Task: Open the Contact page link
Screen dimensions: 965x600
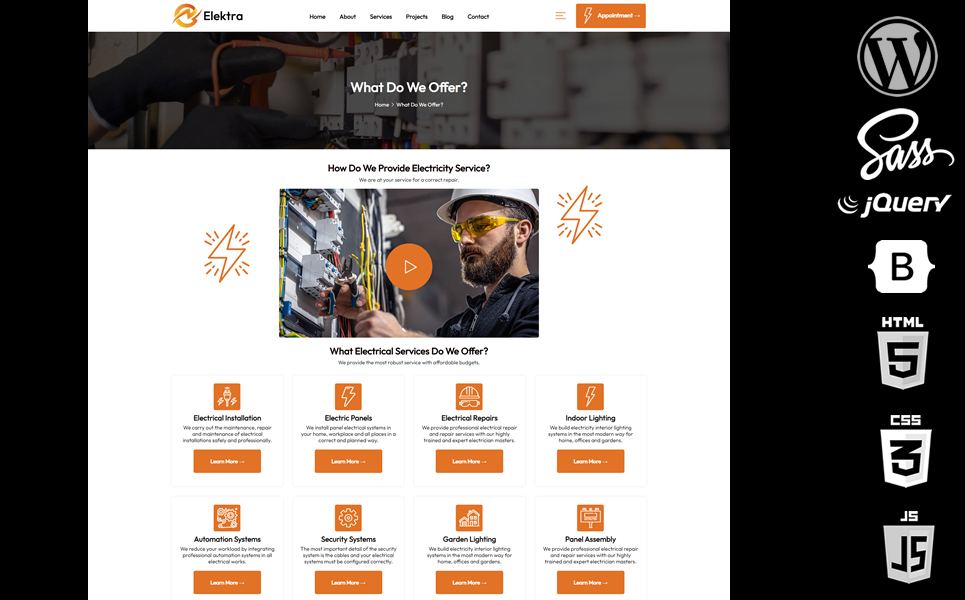Action: (478, 17)
